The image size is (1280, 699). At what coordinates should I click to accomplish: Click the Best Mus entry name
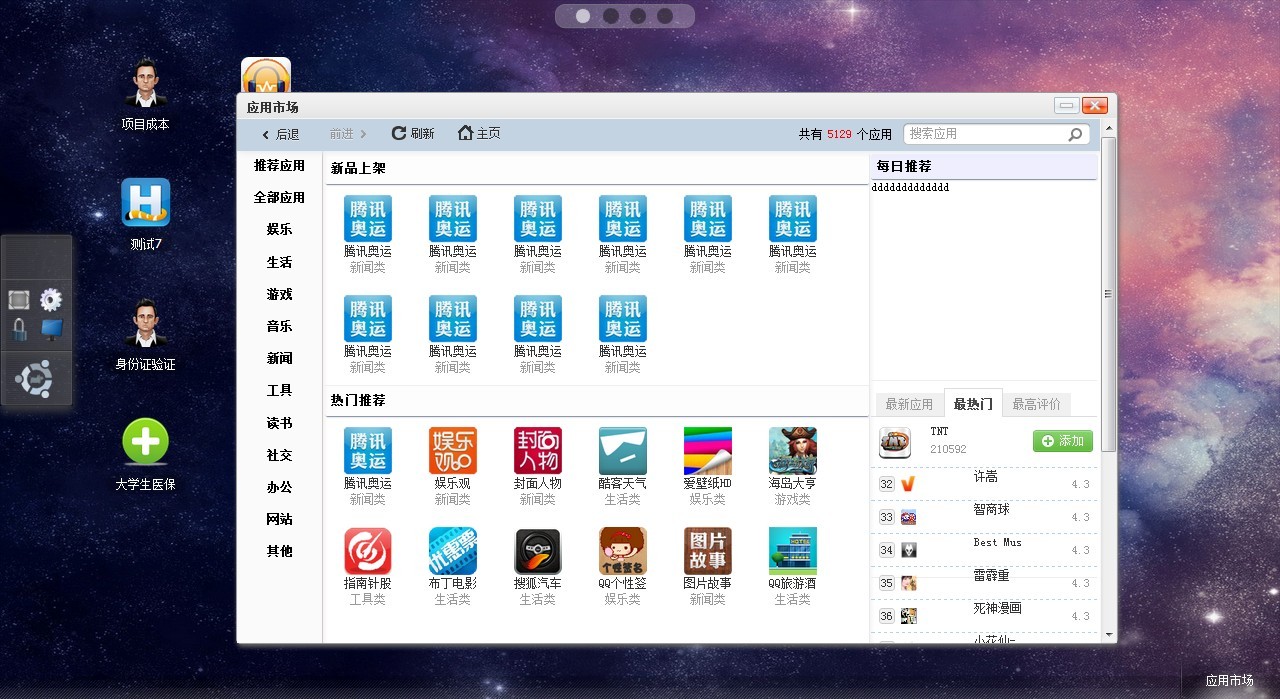click(x=998, y=542)
